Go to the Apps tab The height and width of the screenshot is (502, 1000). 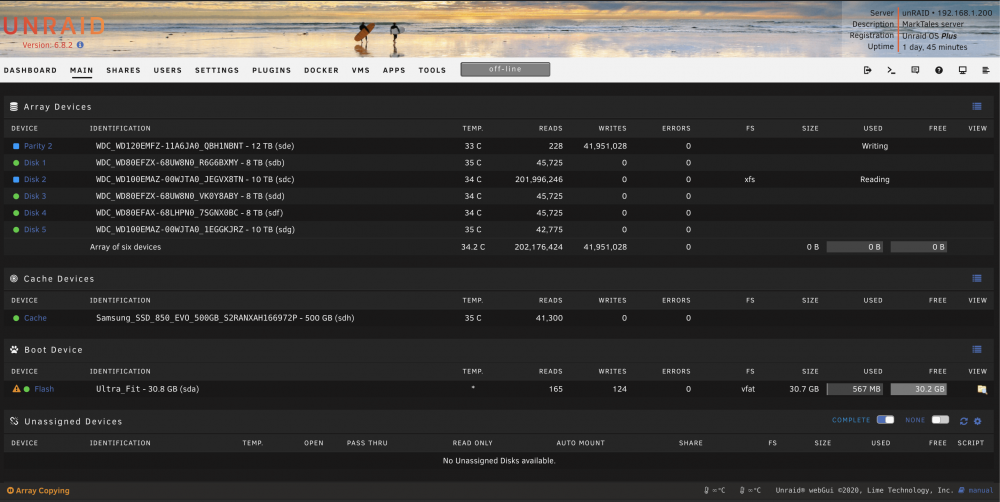tap(393, 70)
